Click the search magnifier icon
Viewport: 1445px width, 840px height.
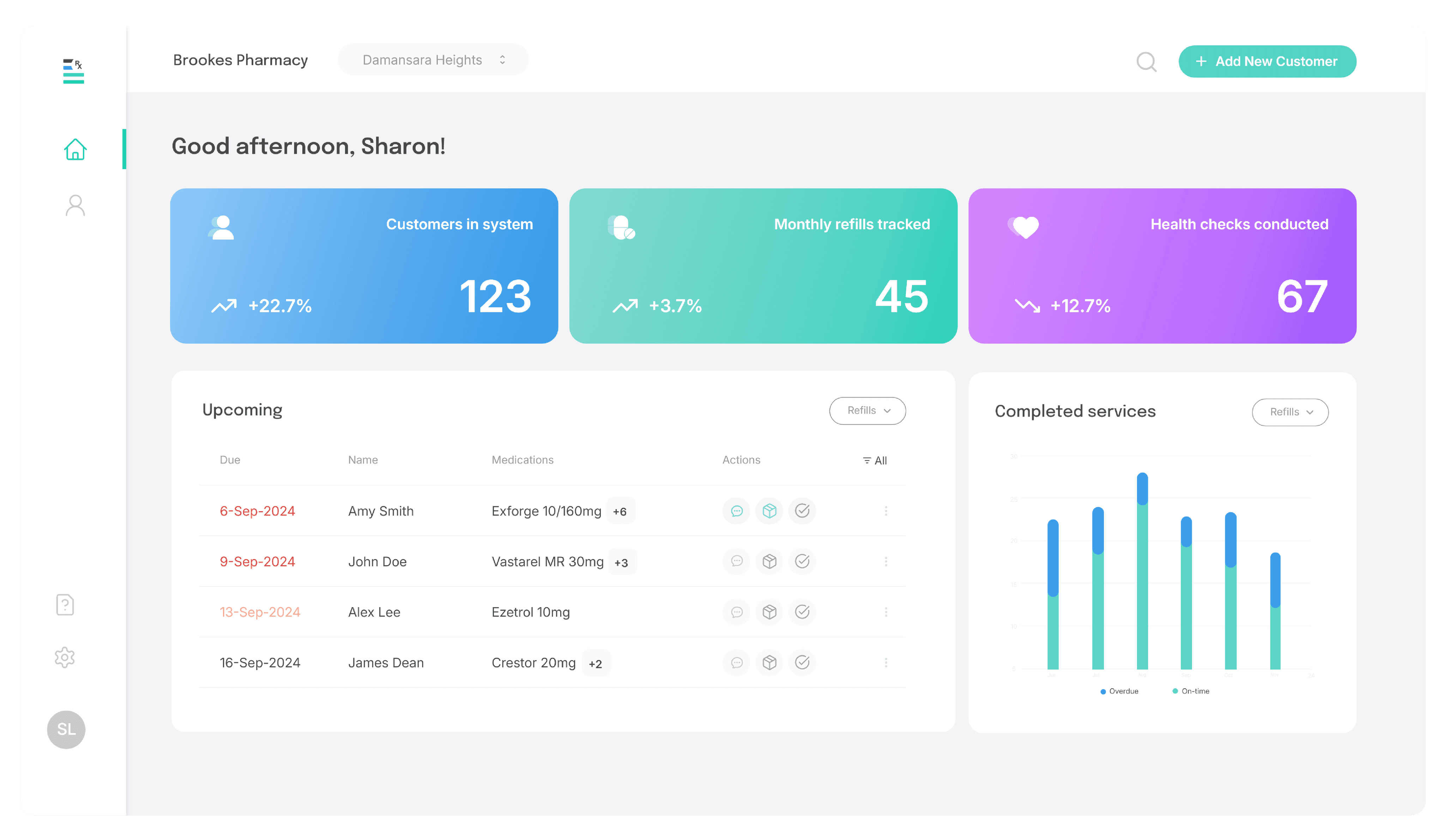click(x=1146, y=61)
